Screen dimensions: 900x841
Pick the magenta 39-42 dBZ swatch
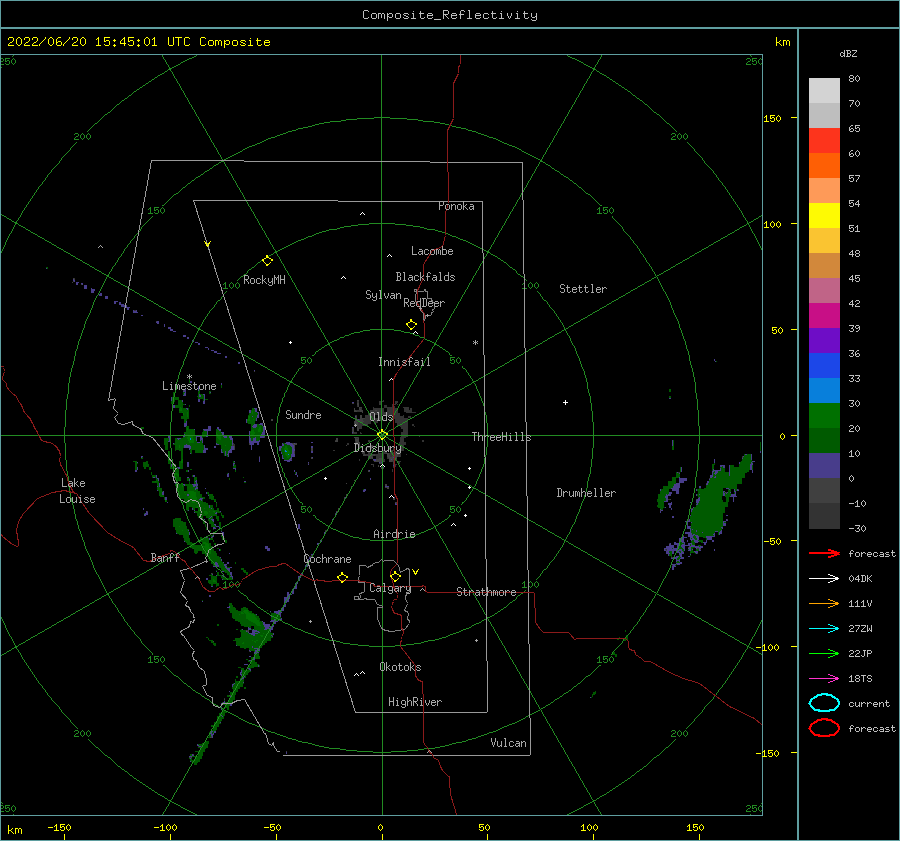(824, 315)
